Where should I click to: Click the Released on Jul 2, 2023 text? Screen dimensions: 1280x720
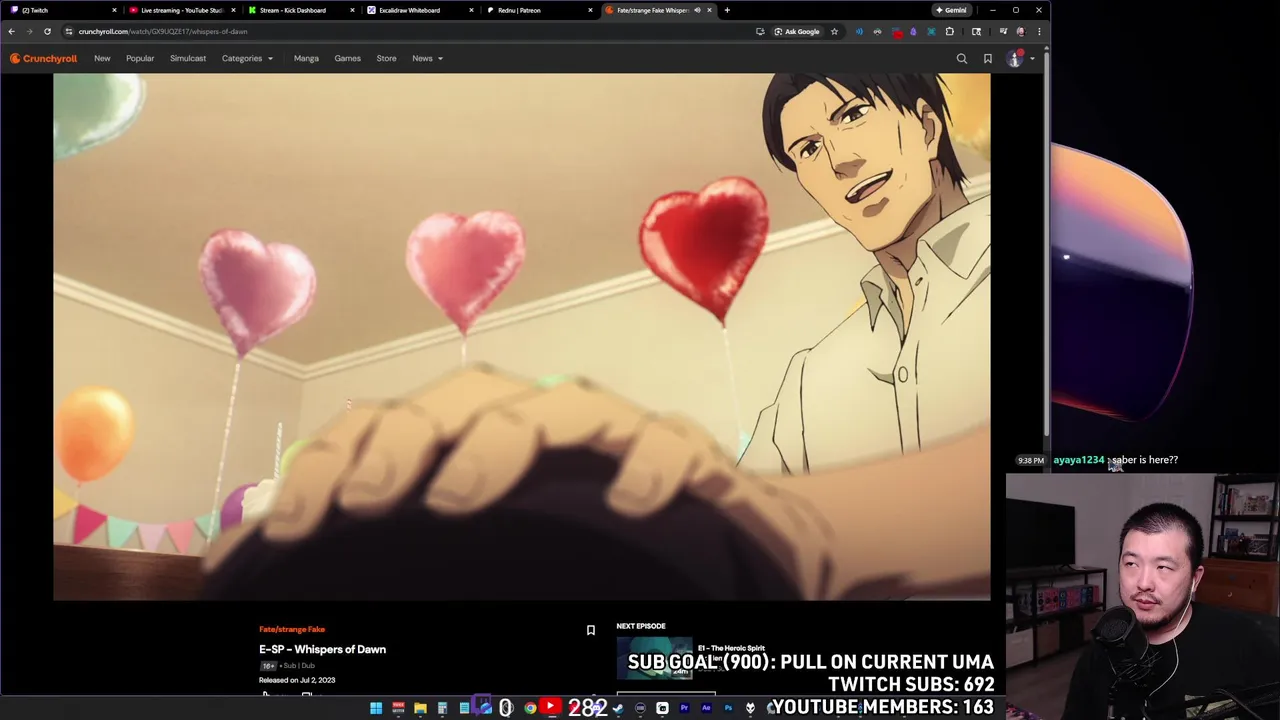297,680
